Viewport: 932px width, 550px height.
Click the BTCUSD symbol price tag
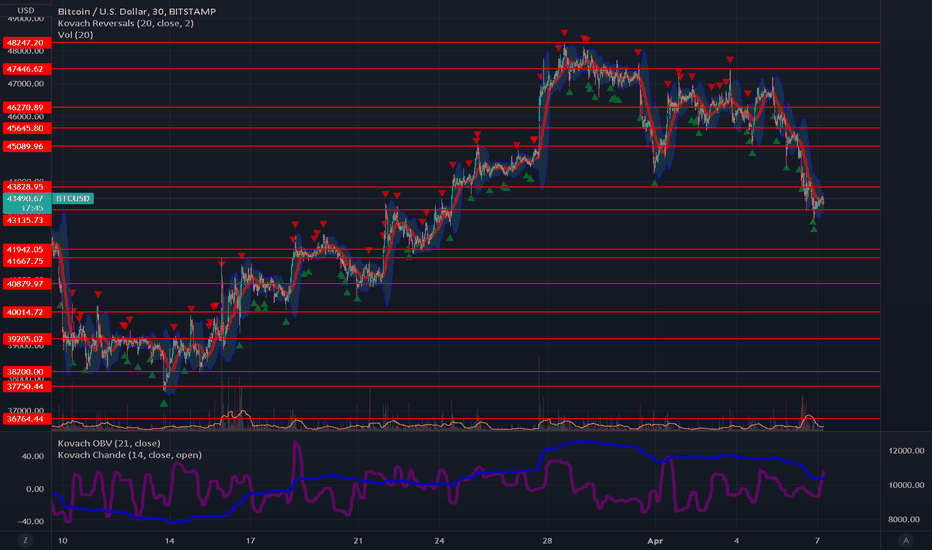click(x=73, y=199)
